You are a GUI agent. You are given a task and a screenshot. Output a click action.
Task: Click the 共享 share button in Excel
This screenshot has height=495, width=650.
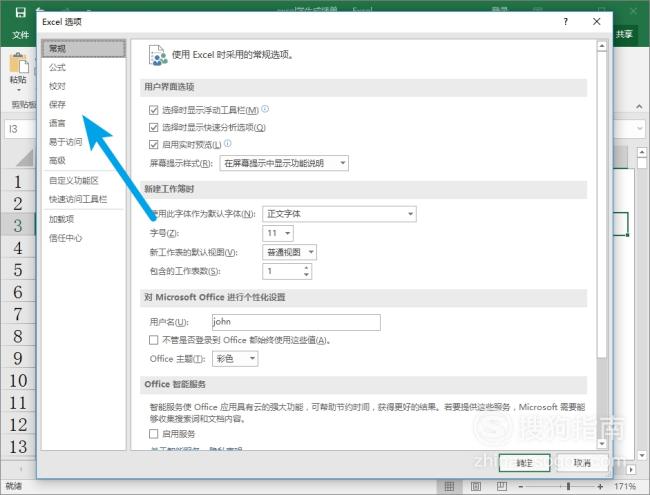[624, 34]
